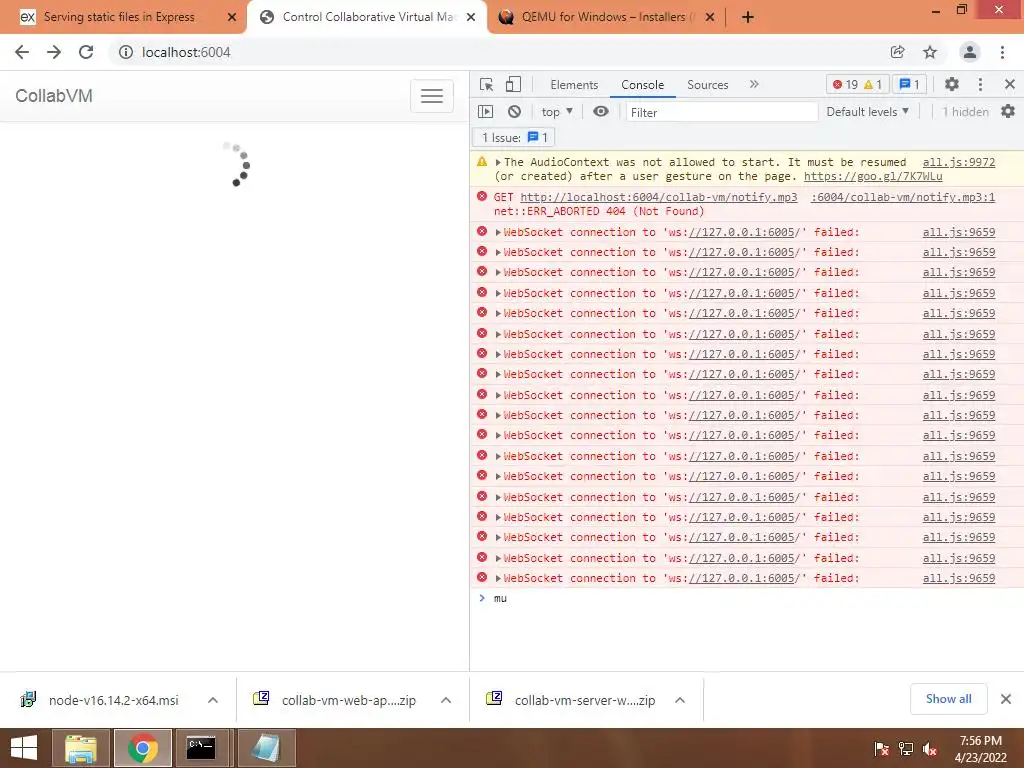This screenshot has width=1024, height=768.
Task: Click the blue issues count badge
Action: click(x=909, y=84)
